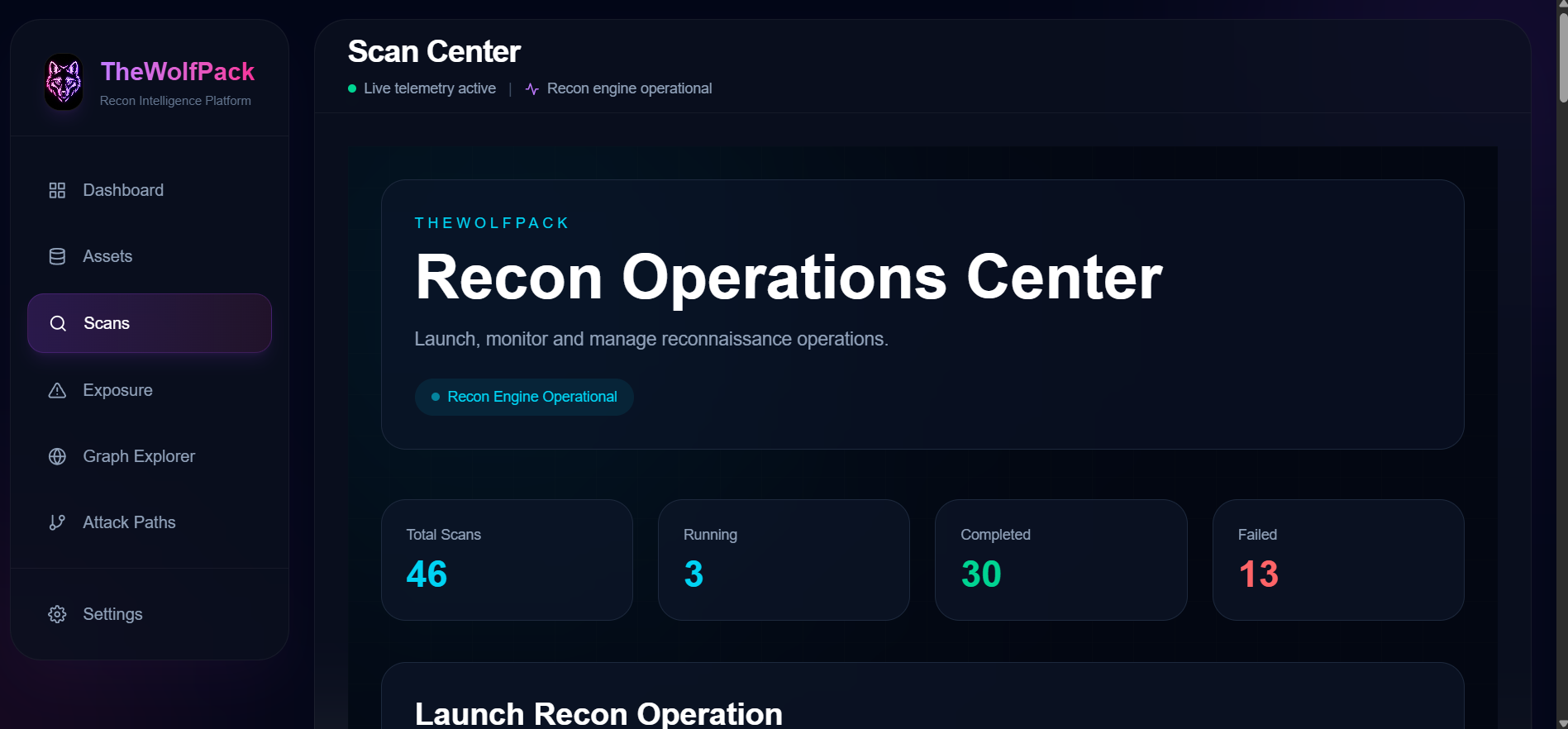Click the Assets database icon
This screenshot has width=1568, height=729.
(57, 256)
